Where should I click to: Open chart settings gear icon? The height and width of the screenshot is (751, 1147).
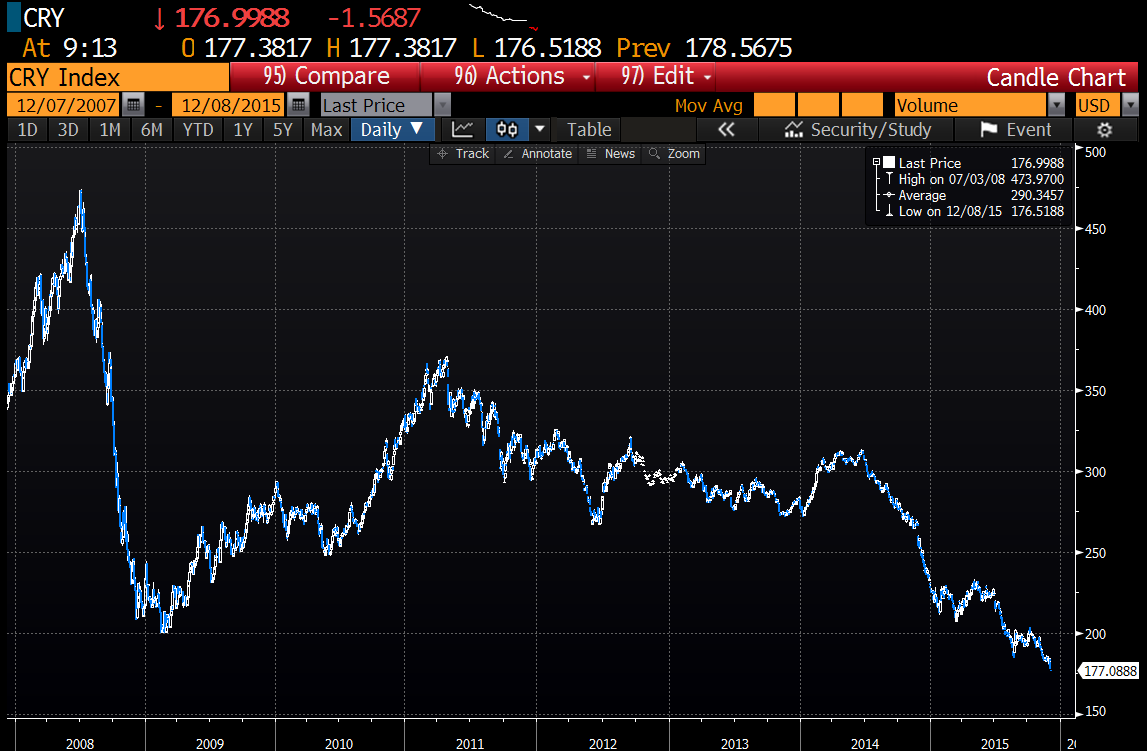tap(1104, 129)
